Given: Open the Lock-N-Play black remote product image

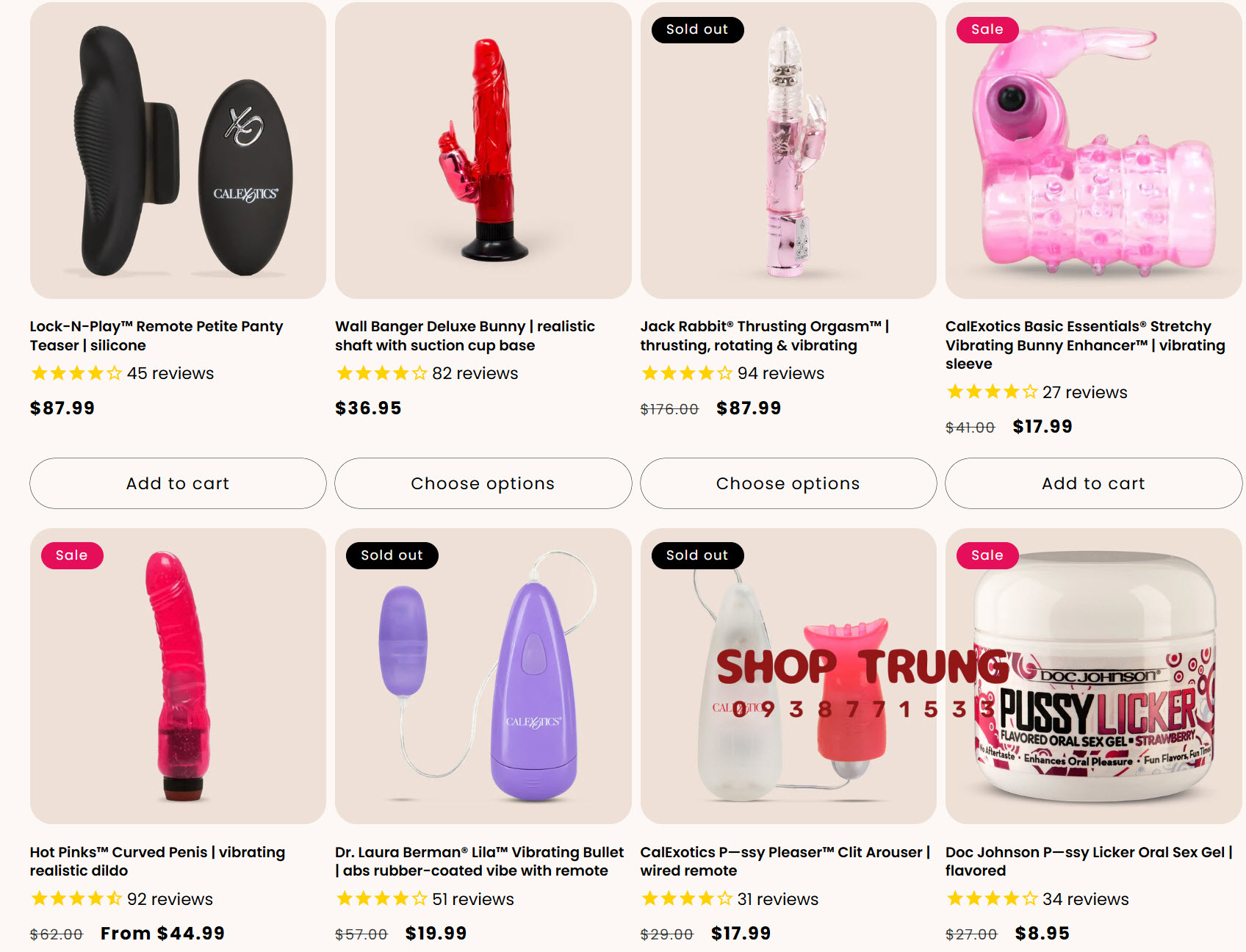Looking at the screenshot, I should [x=178, y=151].
